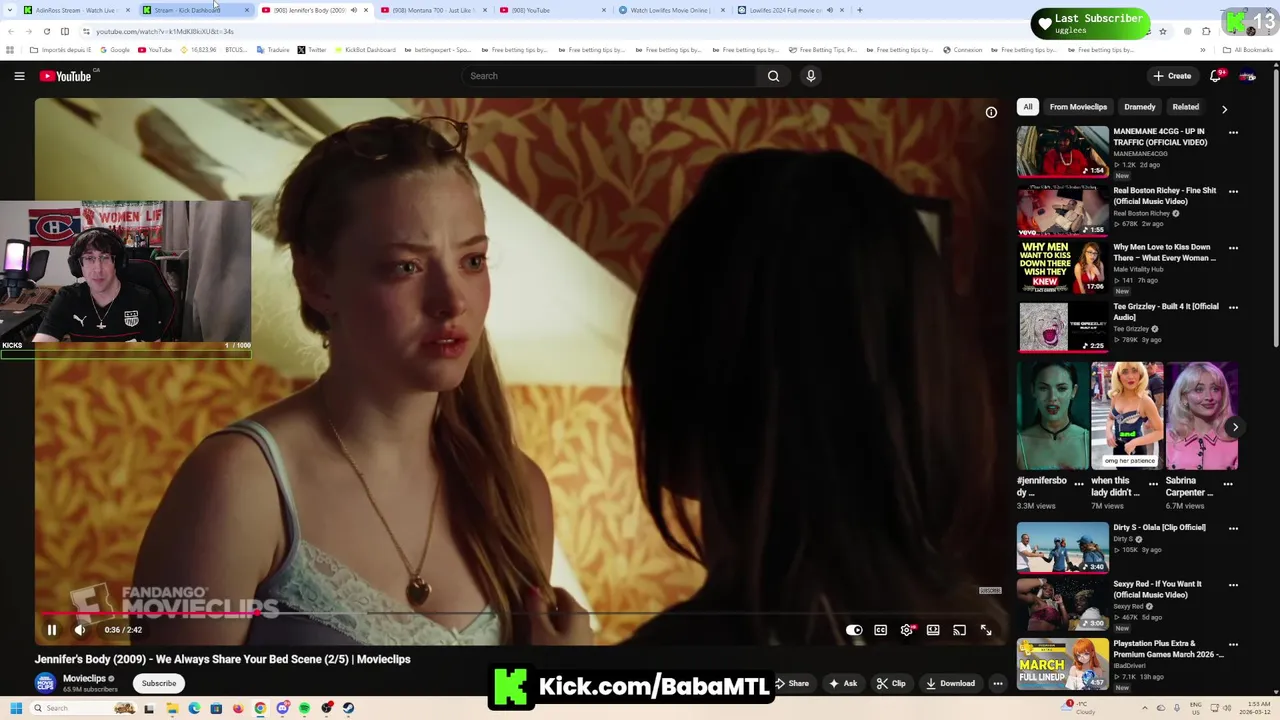Select From Movieclips filter chip
The height and width of the screenshot is (720, 1280).
point(1078,107)
